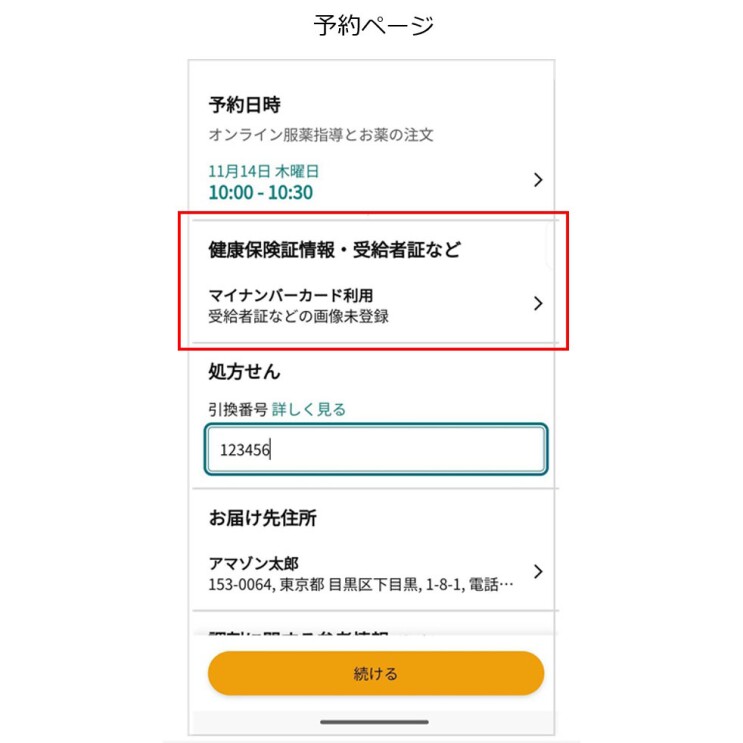The width and height of the screenshot is (743, 743).
Task: Focus the 引換番号 input field containing 123456
Action: (x=375, y=449)
